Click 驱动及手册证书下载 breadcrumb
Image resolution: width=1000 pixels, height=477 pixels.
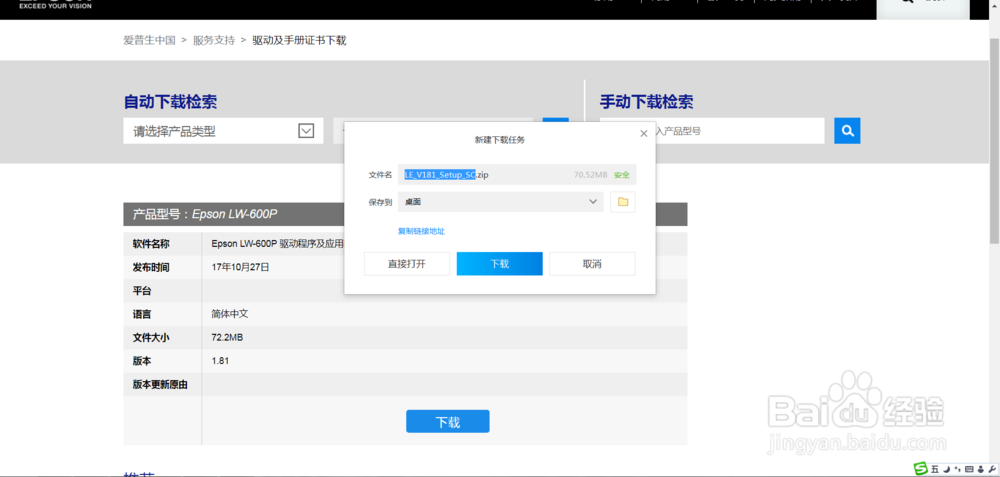point(299,41)
